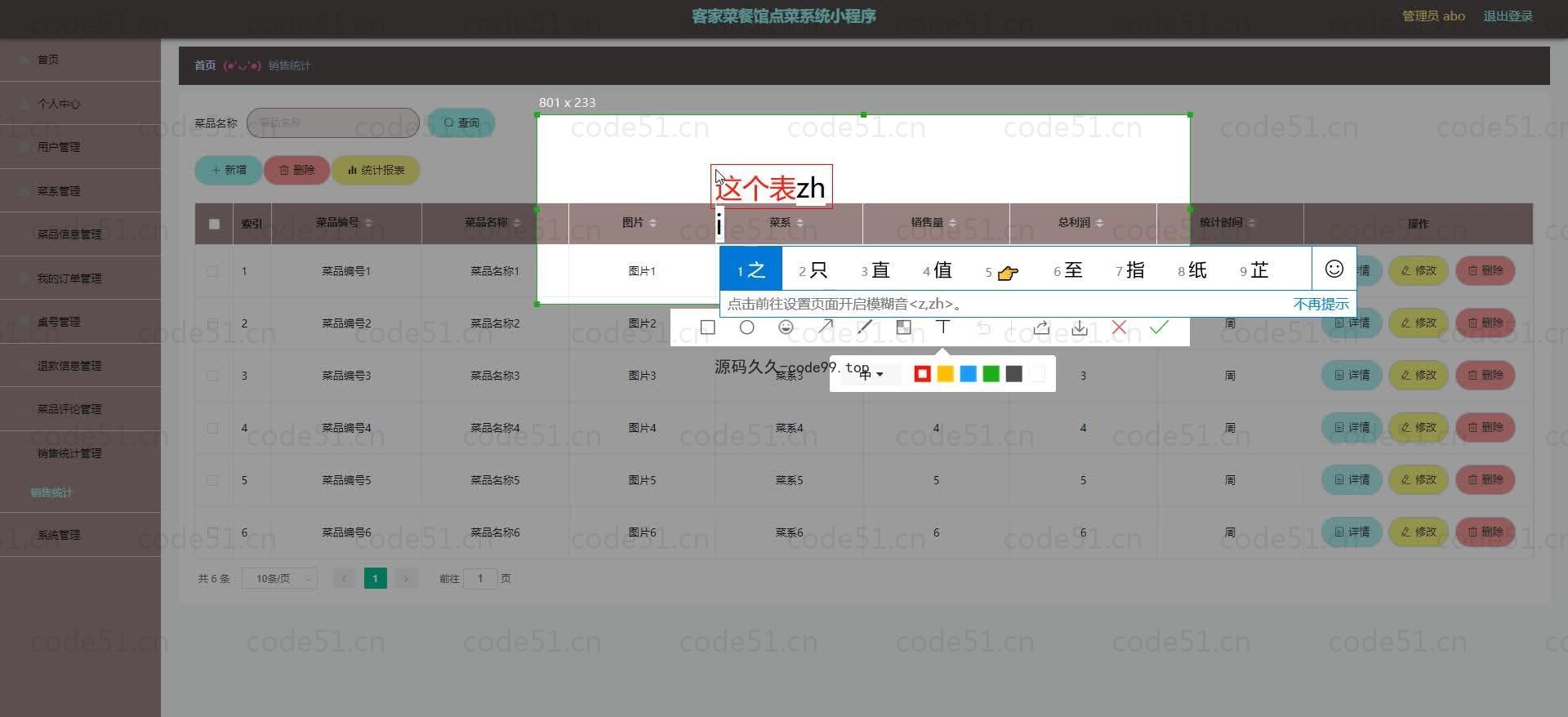
Task: Click the 首页 breadcrumb link
Action: [x=205, y=65]
